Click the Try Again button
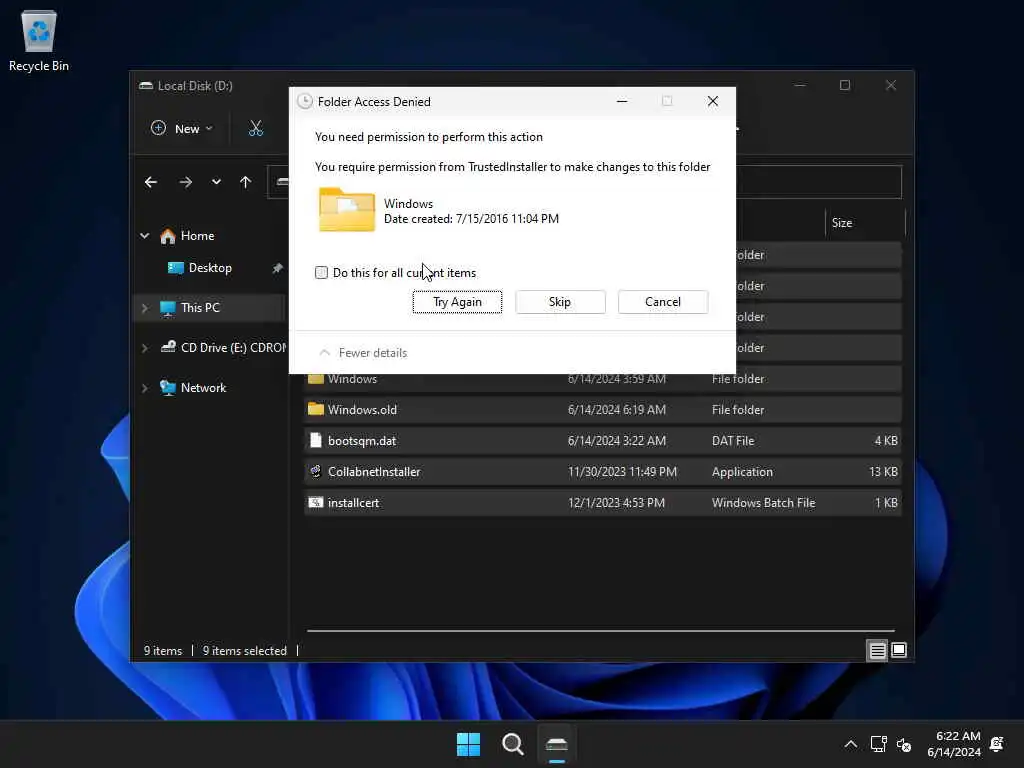Screen dimensions: 1024x768 pyautogui.click(x=457, y=302)
